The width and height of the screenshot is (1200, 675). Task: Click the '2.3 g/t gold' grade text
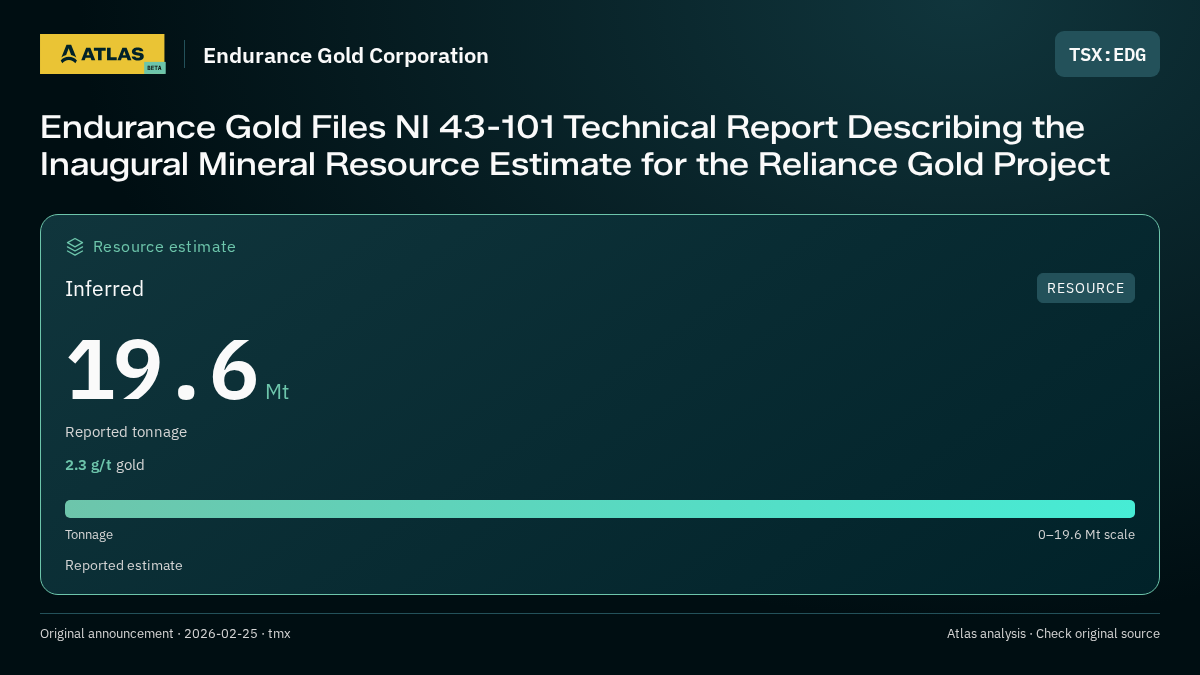(105, 465)
